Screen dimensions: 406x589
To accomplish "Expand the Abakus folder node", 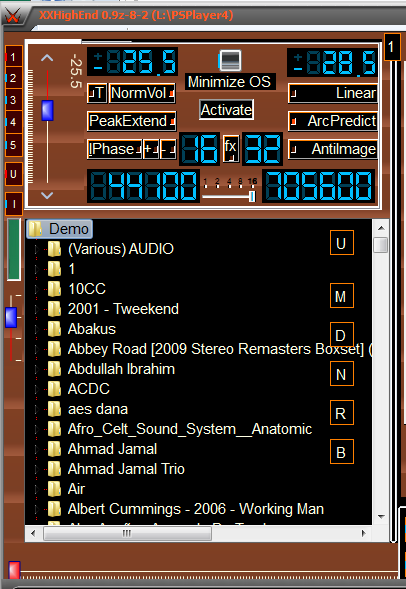I will [37, 329].
